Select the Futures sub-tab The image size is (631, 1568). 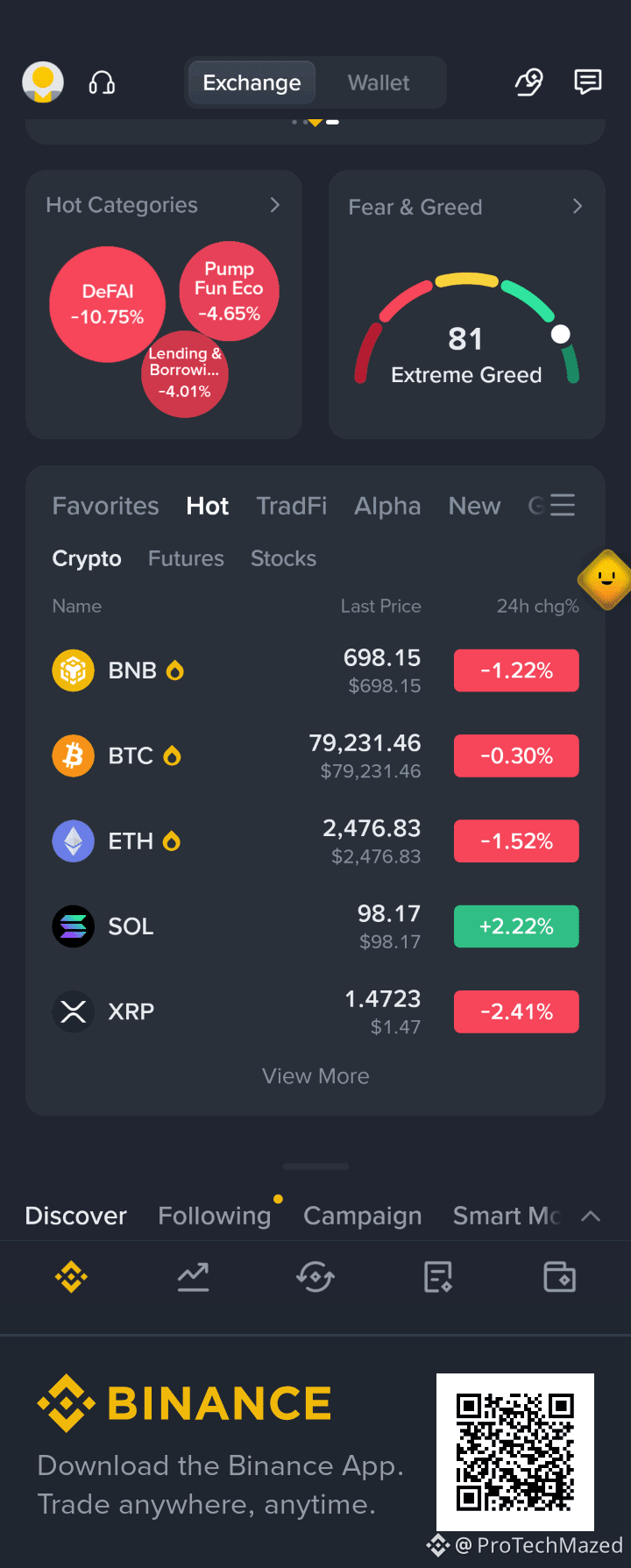[186, 558]
